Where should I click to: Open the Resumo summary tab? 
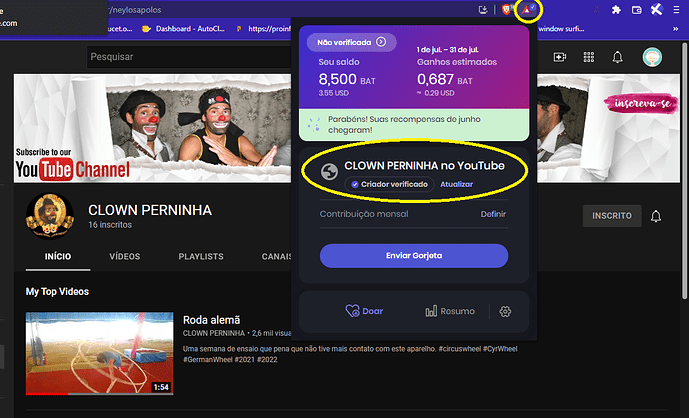pyautogui.click(x=450, y=311)
